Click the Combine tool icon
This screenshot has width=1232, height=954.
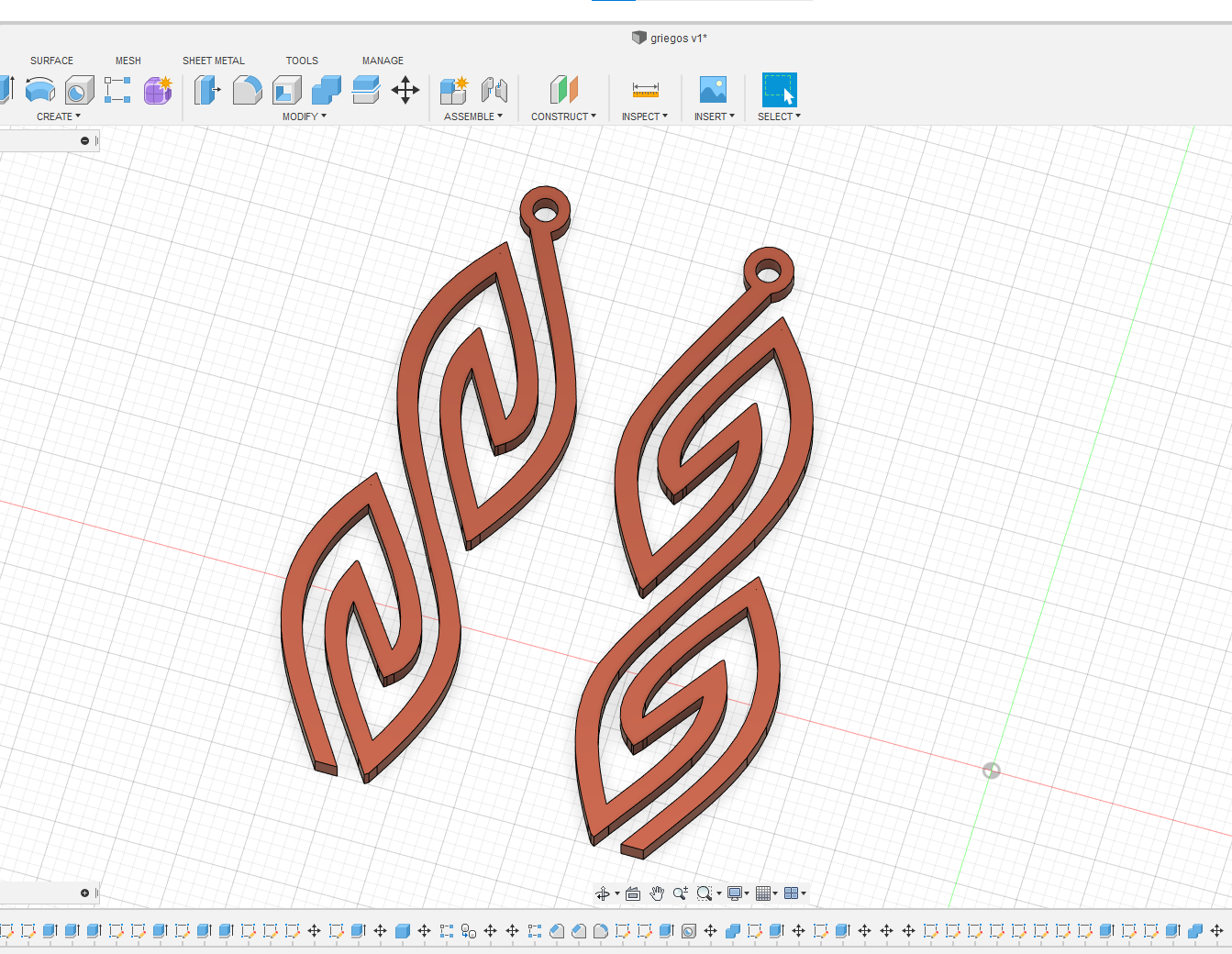[327, 90]
